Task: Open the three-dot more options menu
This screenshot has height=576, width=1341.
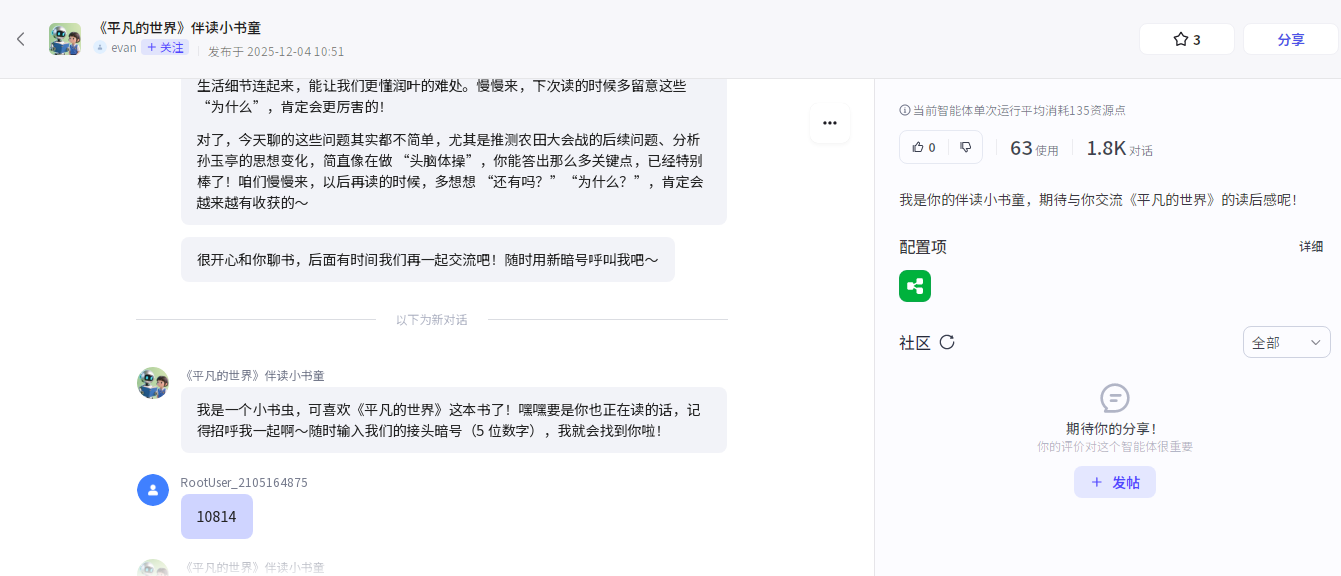Action: (x=829, y=123)
